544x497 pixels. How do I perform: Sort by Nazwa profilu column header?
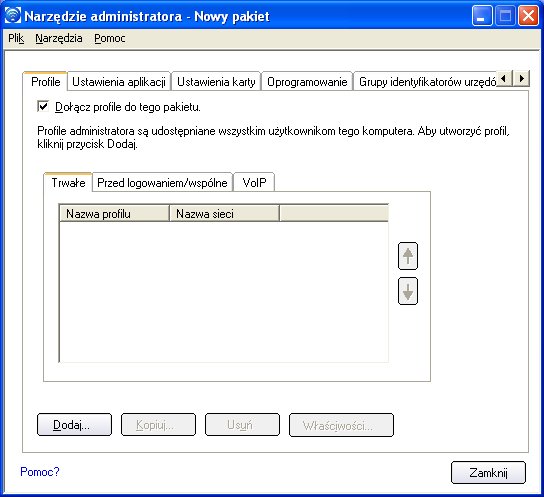click(x=114, y=213)
